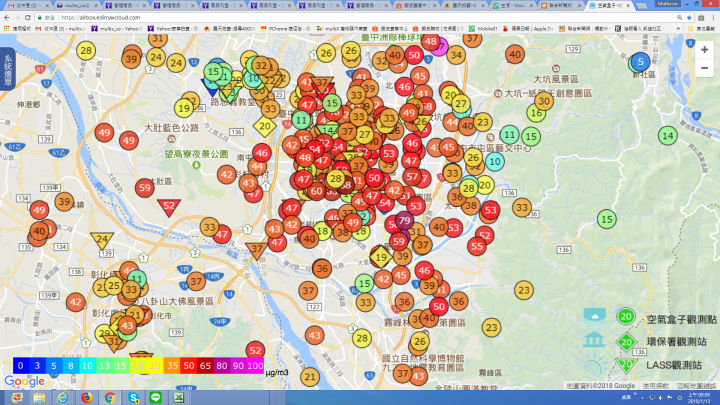720x405 pixels.
Task: Open the blue 5 sensor marker
Action: (641, 62)
